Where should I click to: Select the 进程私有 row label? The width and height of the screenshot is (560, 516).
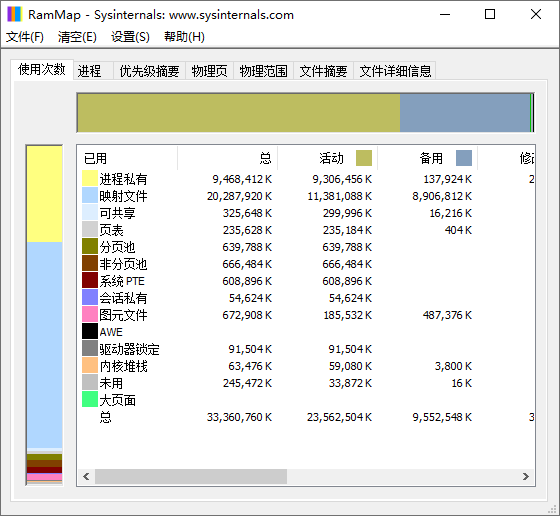pyautogui.click(x=123, y=179)
